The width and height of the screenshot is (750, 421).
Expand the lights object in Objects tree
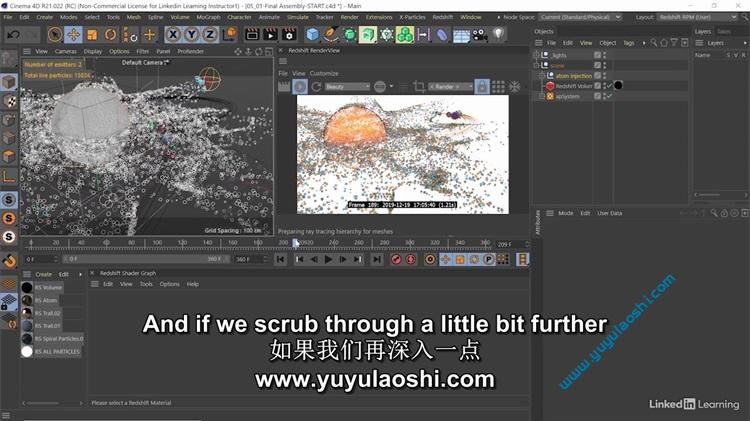tap(536, 55)
